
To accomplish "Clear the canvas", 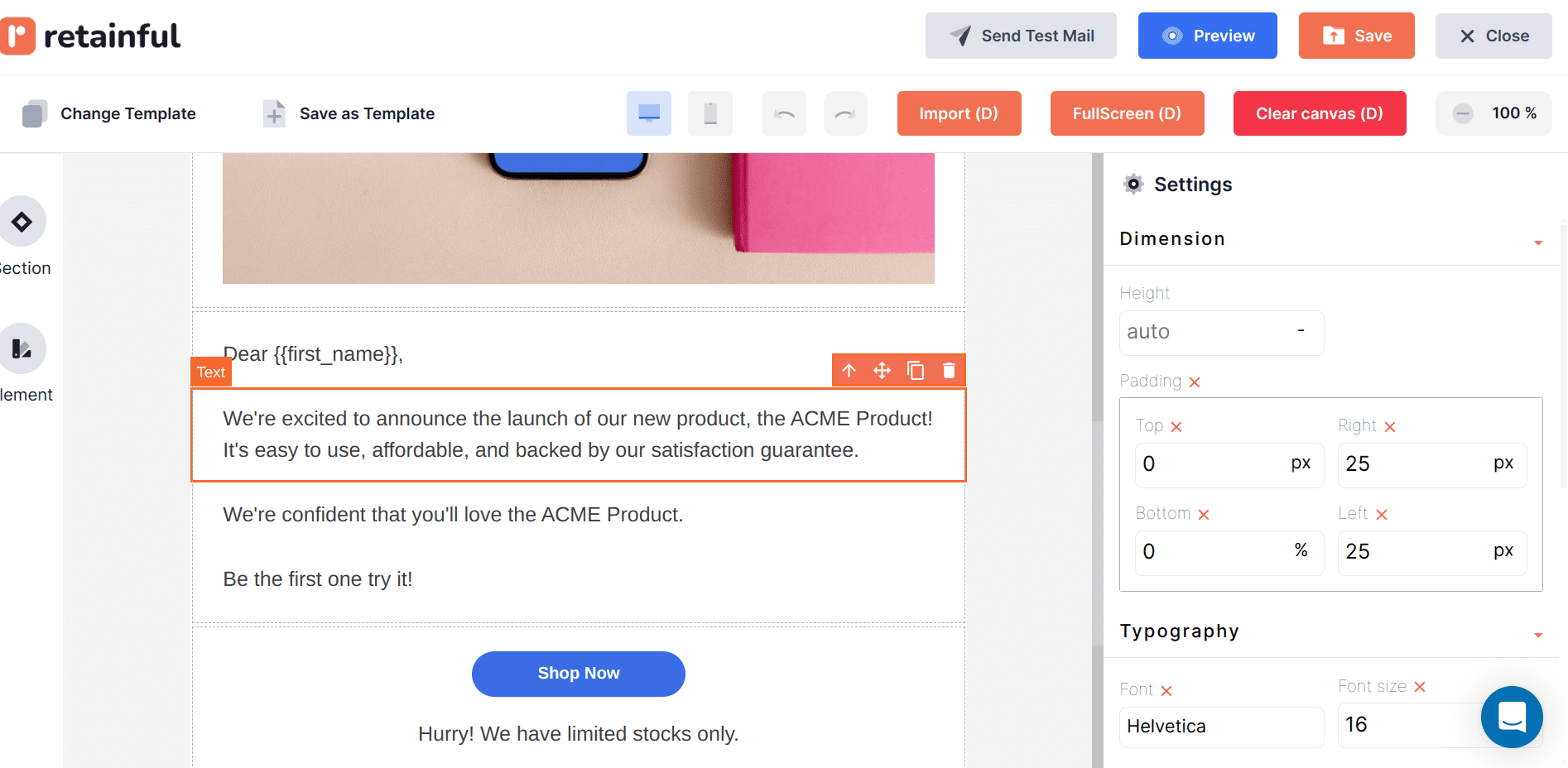I will point(1319,113).
